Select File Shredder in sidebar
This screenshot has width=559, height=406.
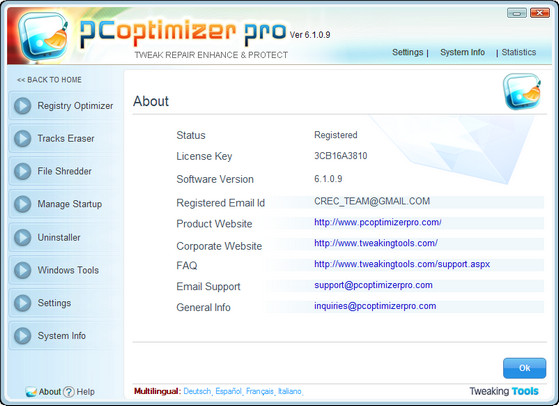pyautogui.click(x=65, y=171)
